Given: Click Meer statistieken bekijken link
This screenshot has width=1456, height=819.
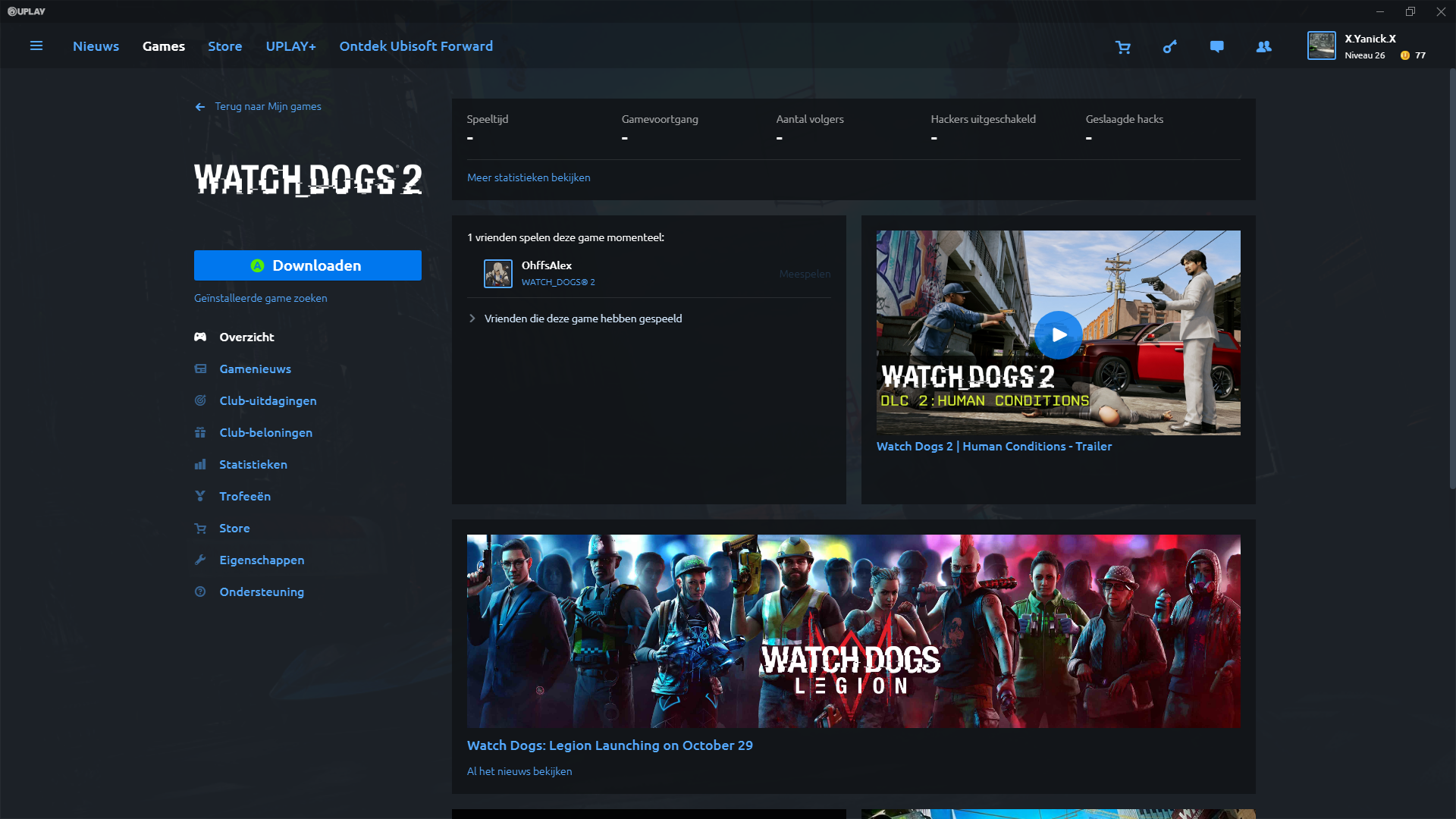Looking at the screenshot, I should pos(529,177).
